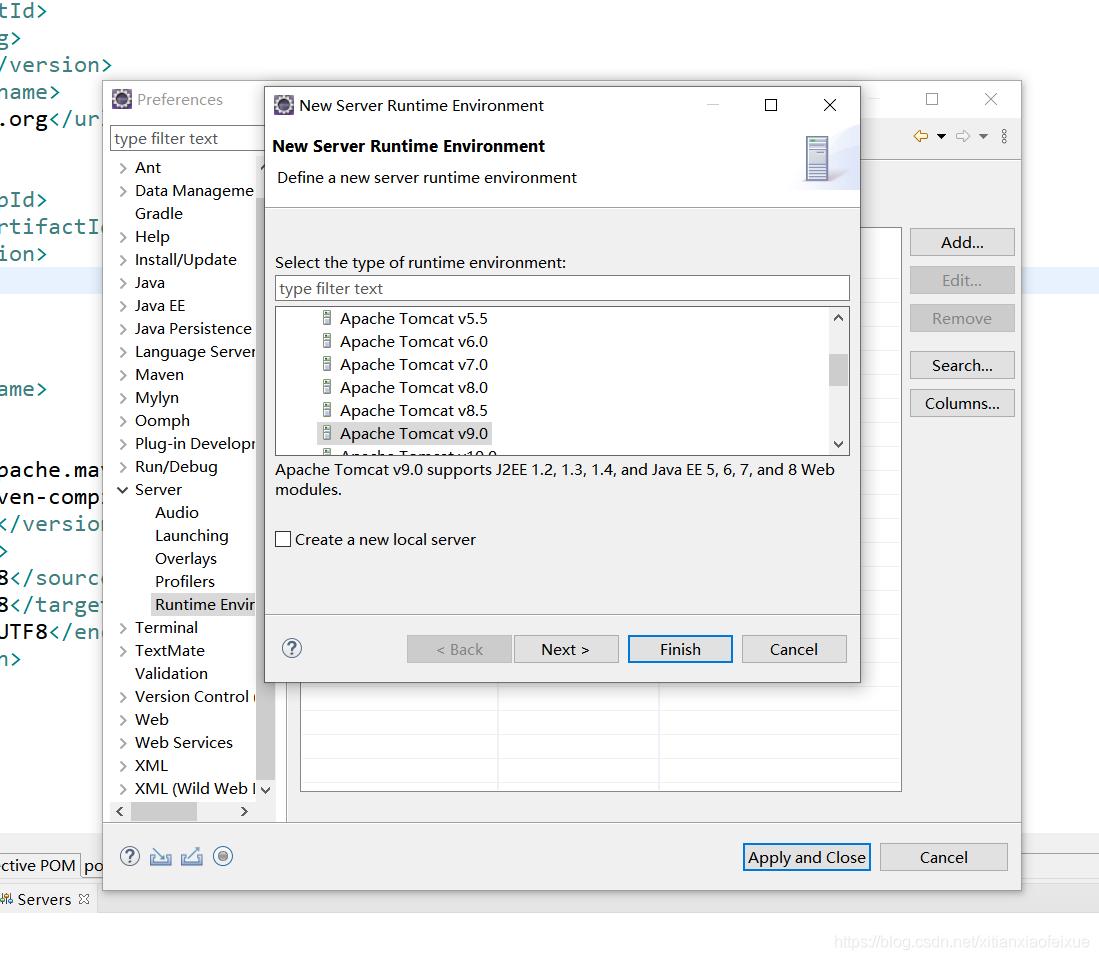The height and width of the screenshot is (960, 1099).
Task: Expand the Run/Debug preferences node
Action: (123, 467)
